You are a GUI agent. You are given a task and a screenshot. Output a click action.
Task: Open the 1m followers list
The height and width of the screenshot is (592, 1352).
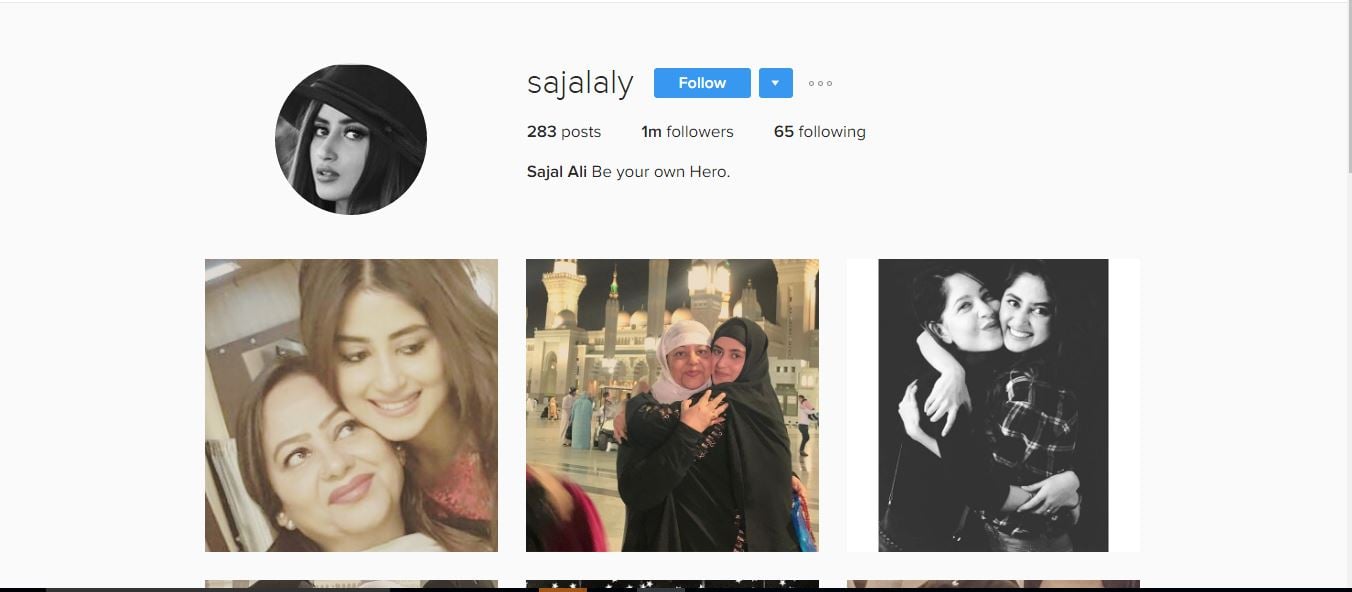click(687, 132)
